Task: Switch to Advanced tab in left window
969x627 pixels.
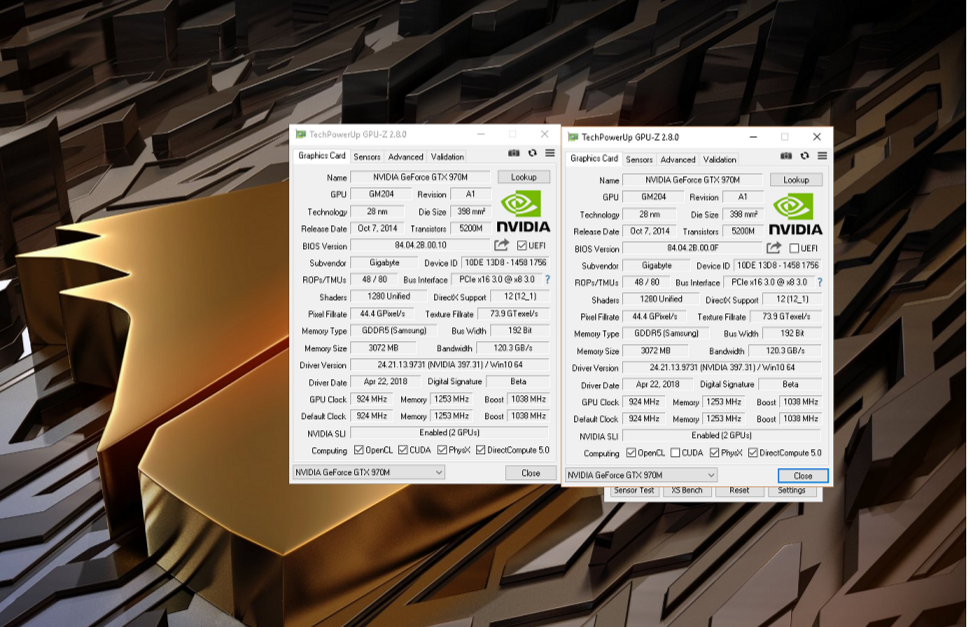Action: 405,157
